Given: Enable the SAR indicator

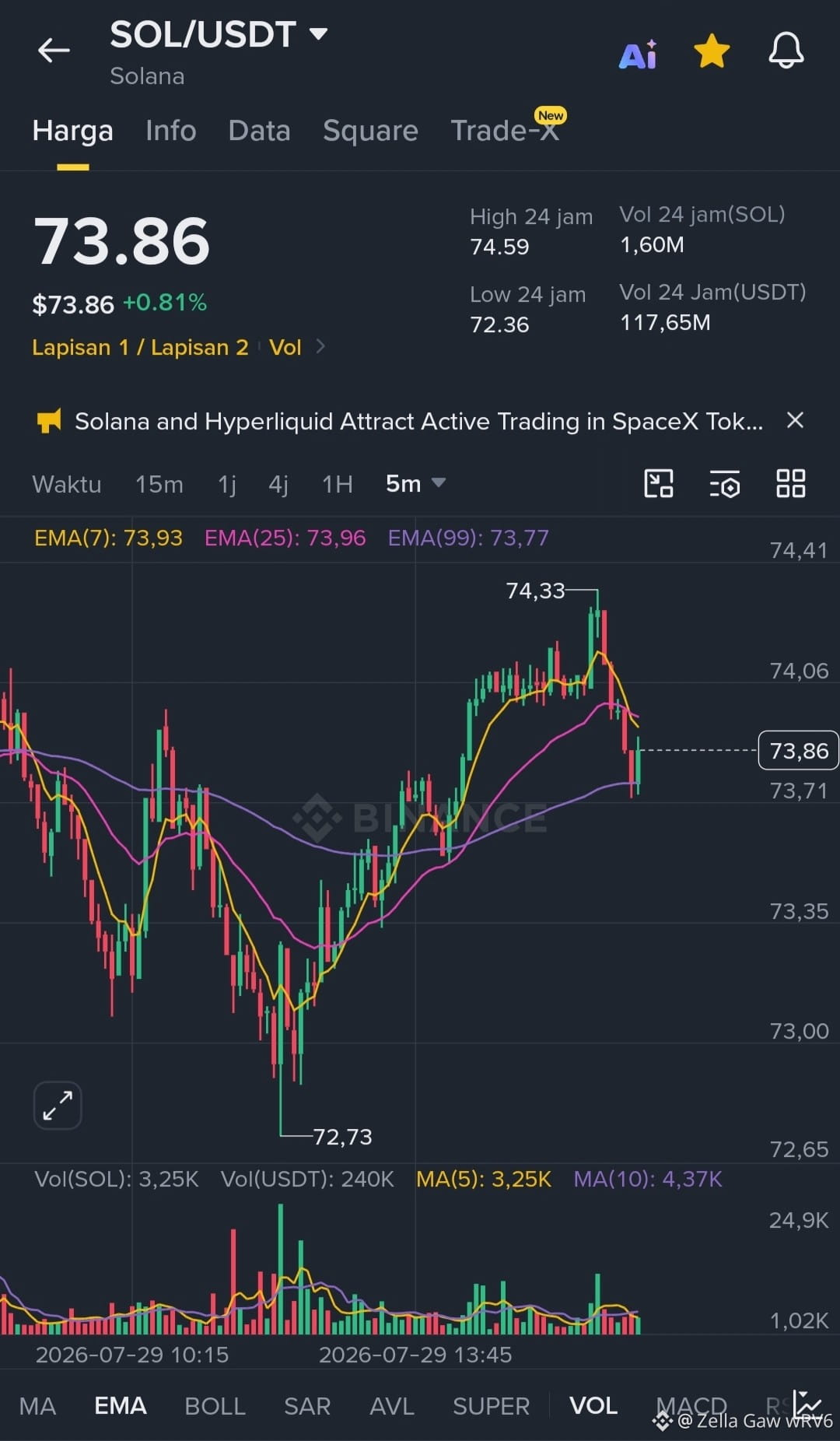Looking at the screenshot, I should pyautogui.click(x=307, y=1406).
